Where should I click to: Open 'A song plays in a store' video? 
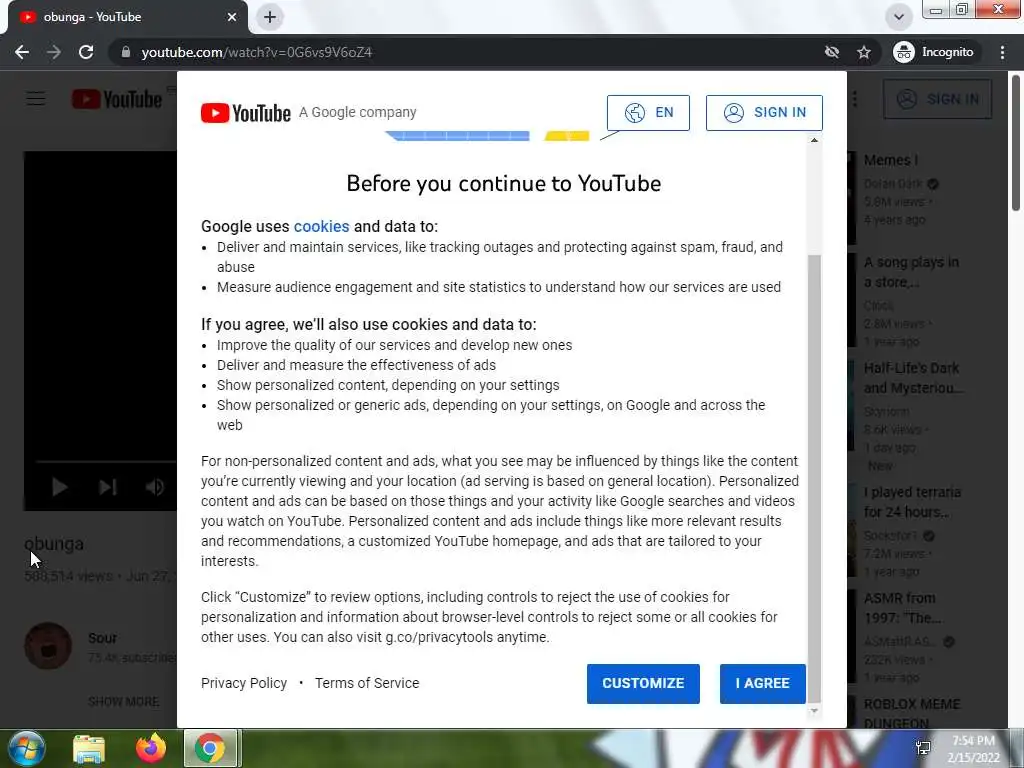click(x=911, y=272)
